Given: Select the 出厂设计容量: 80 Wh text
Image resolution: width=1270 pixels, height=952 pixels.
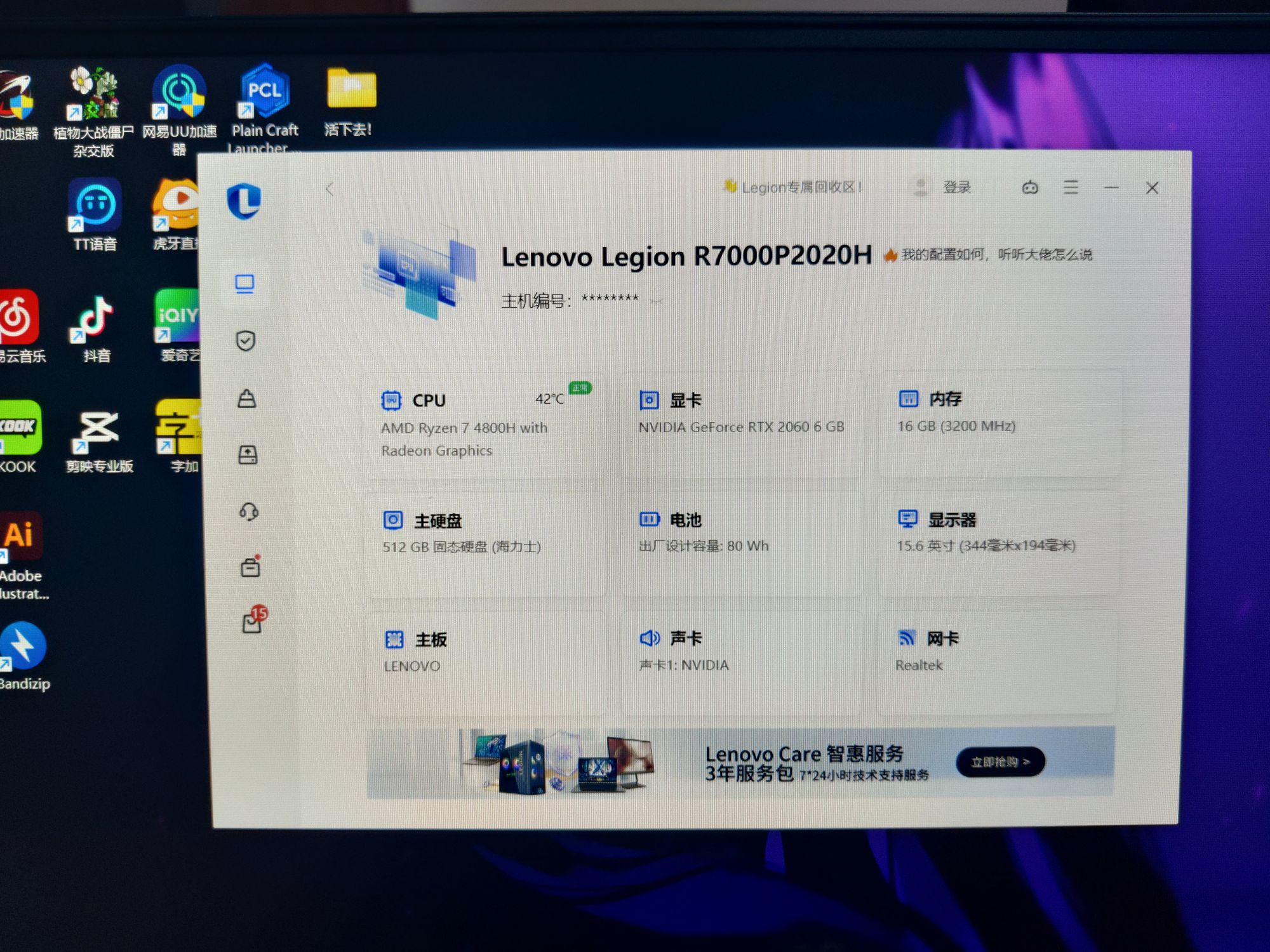Looking at the screenshot, I should pyautogui.click(x=704, y=546).
